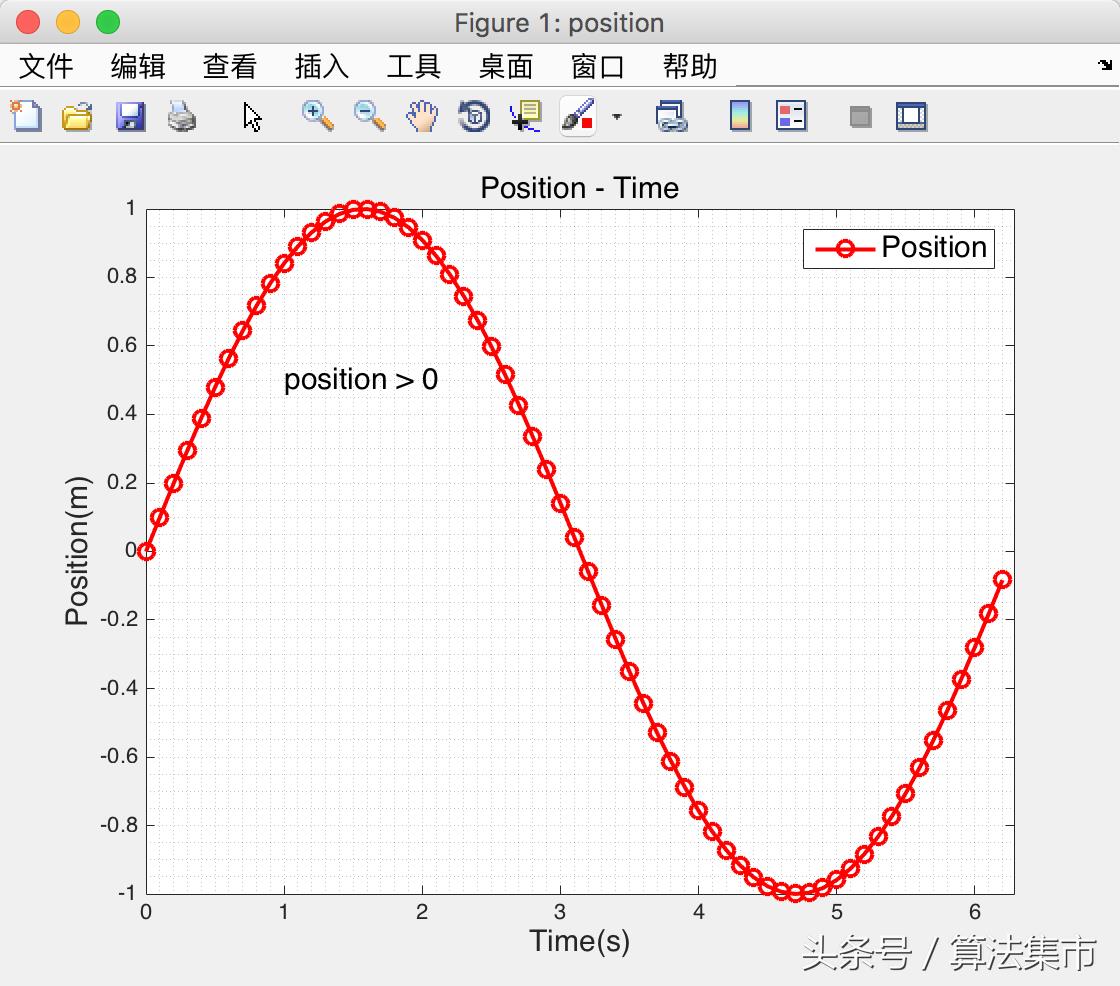
Task: Click the 帮助 menu
Action: click(x=690, y=67)
